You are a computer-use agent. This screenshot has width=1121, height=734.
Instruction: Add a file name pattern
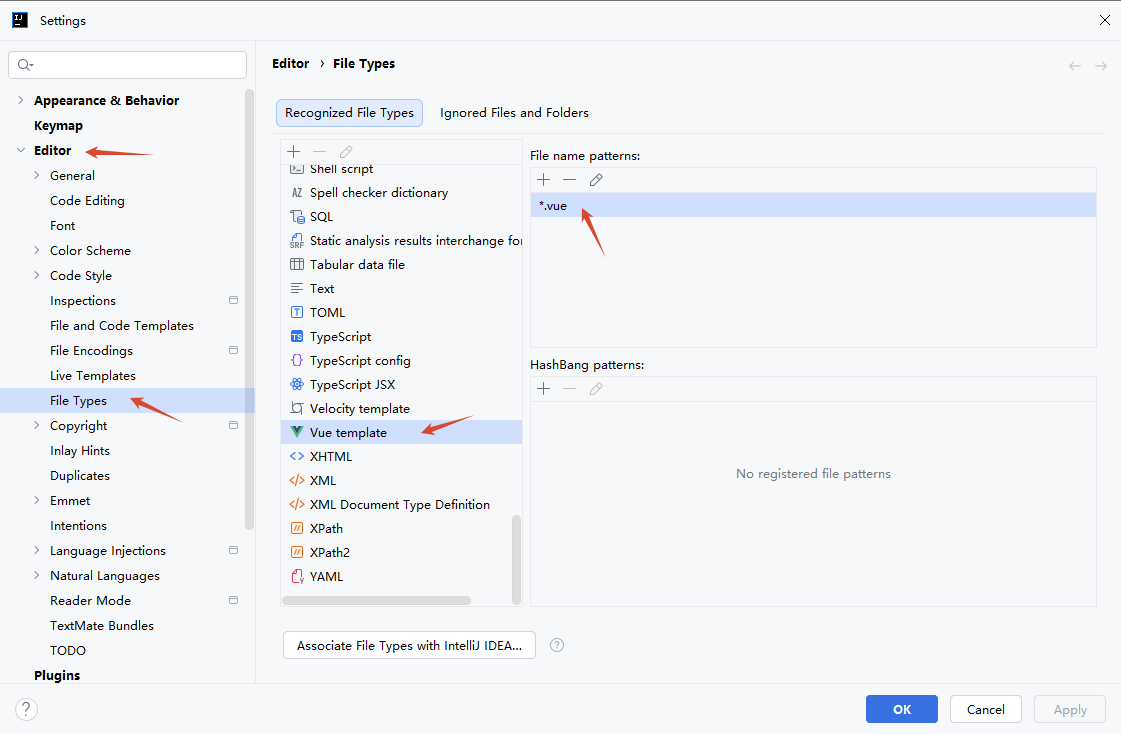click(x=543, y=179)
